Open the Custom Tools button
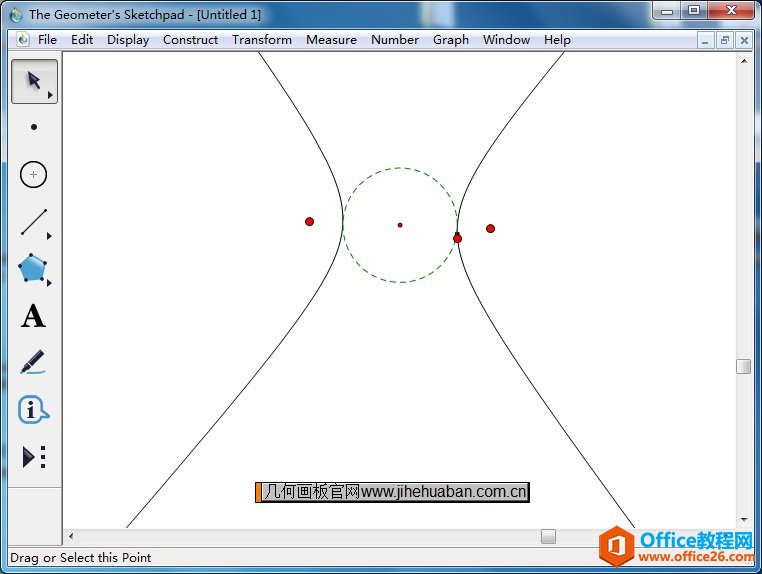Viewport: 762px width, 574px height. coord(34,457)
